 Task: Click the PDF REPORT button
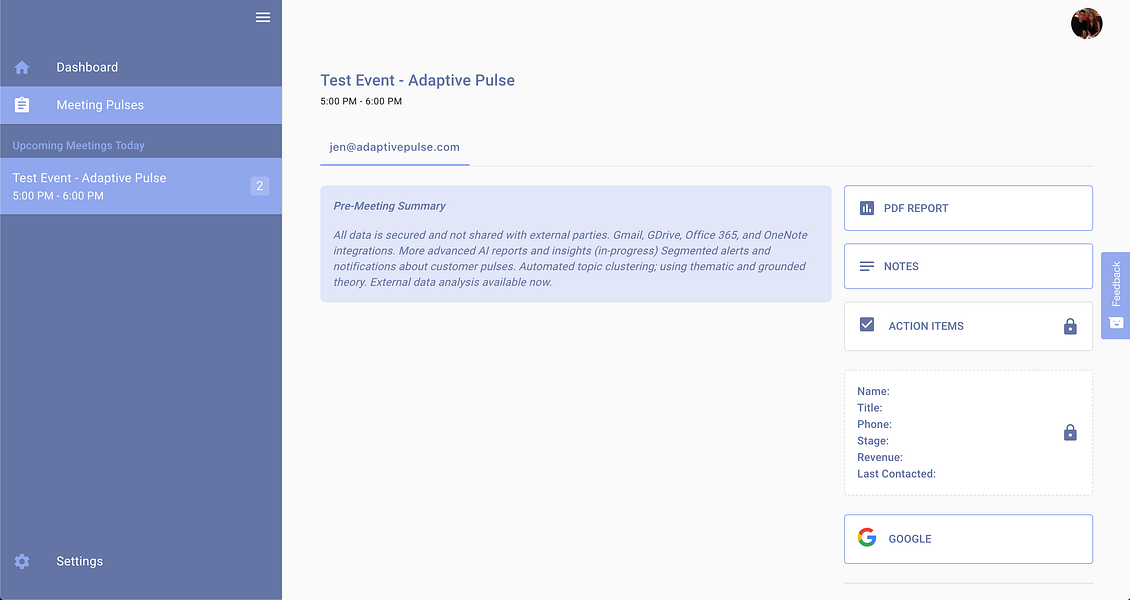click(967, 207)
